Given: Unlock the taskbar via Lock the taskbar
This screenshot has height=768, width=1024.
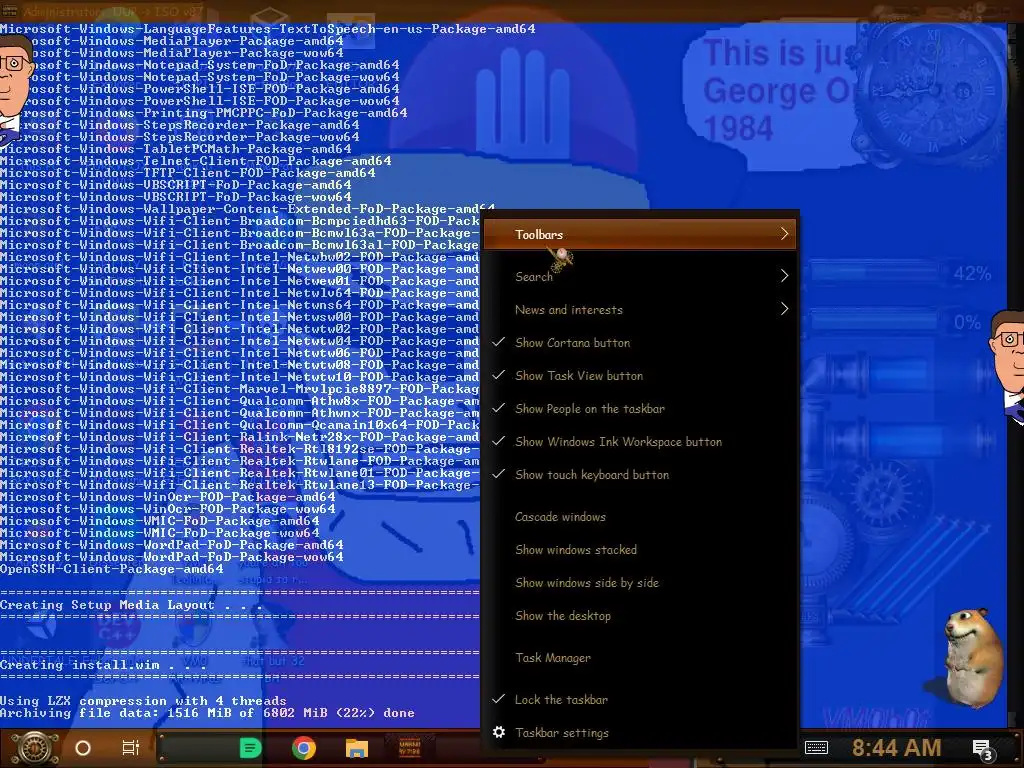Looking at the screenshot, I should [640, 699].
